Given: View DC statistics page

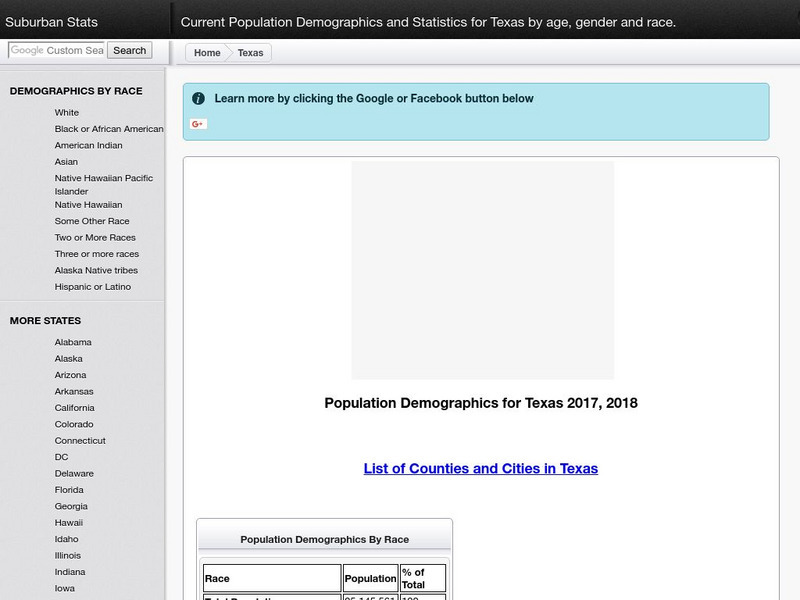Looking at the screenshot, I should [x=60, y=457].
